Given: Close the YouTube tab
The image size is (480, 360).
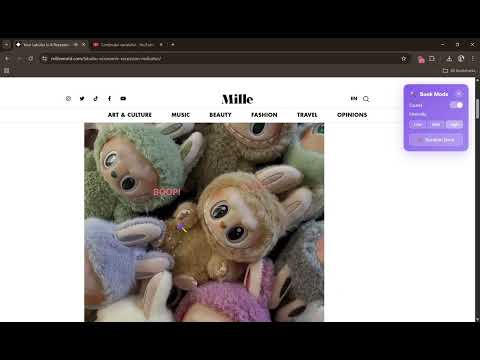Looking at the screenshot, I should [161, 44].
